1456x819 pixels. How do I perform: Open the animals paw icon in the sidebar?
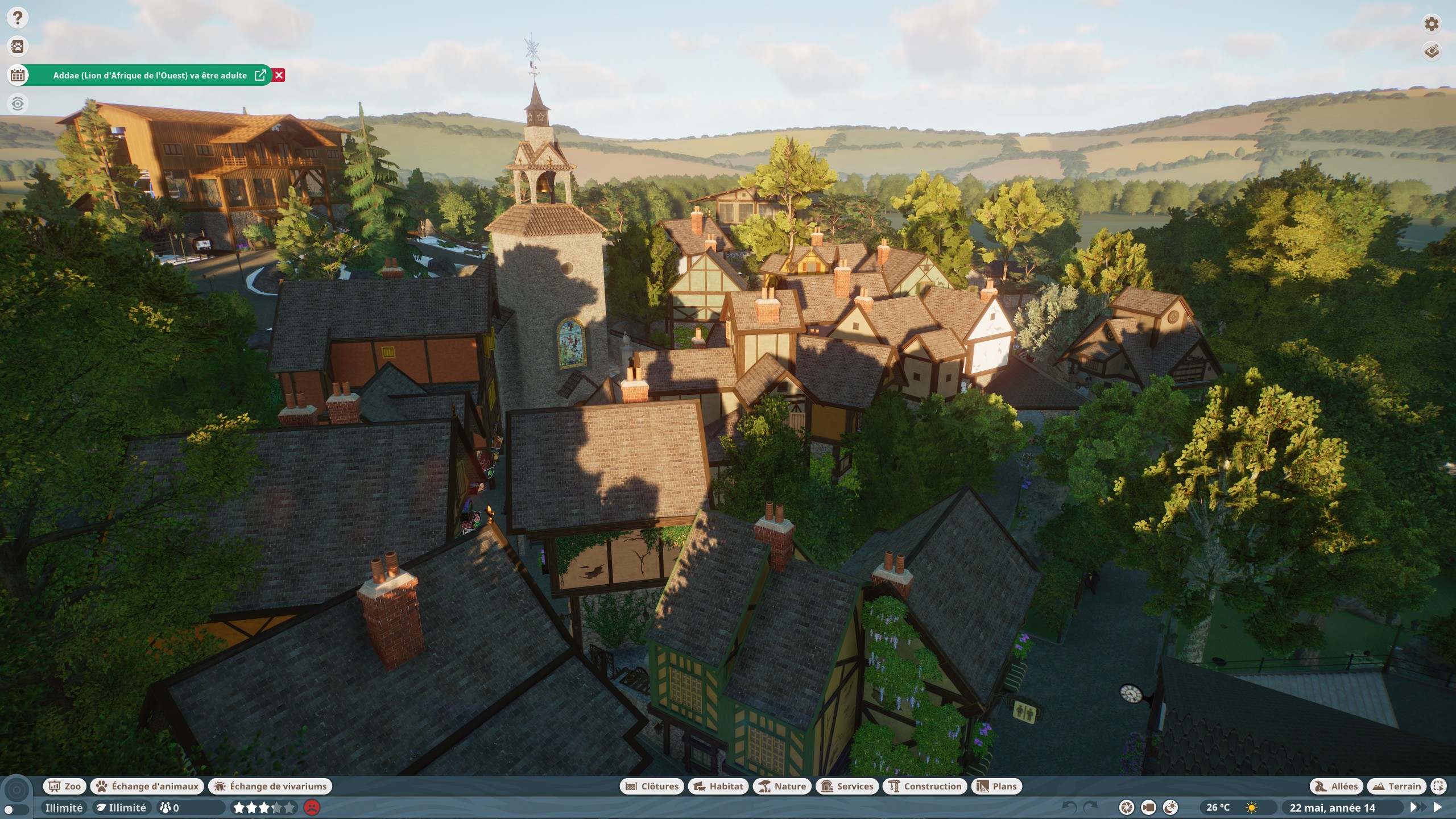point(18,46)
